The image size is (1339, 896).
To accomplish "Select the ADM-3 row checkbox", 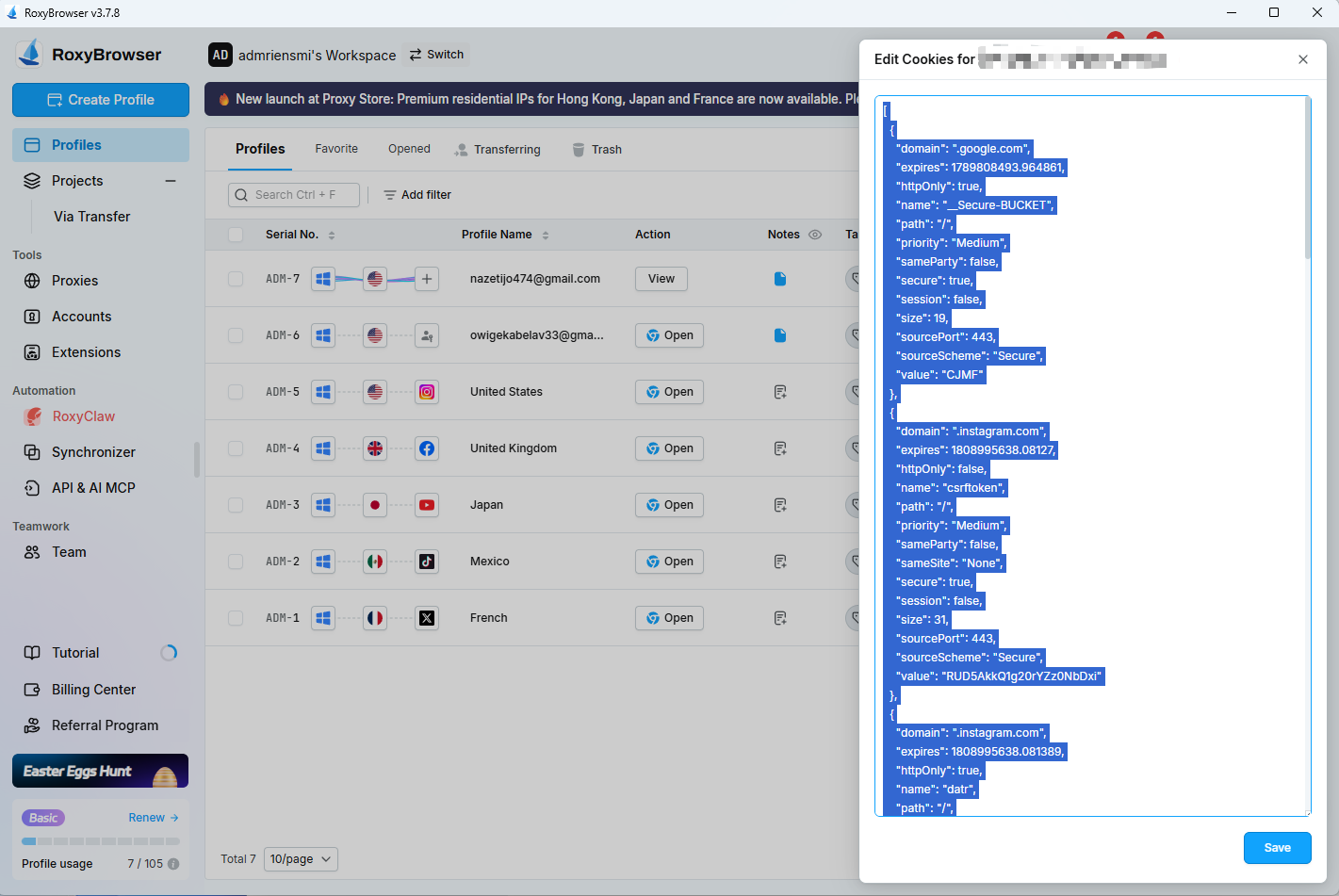I will click(x=236, y=505).
